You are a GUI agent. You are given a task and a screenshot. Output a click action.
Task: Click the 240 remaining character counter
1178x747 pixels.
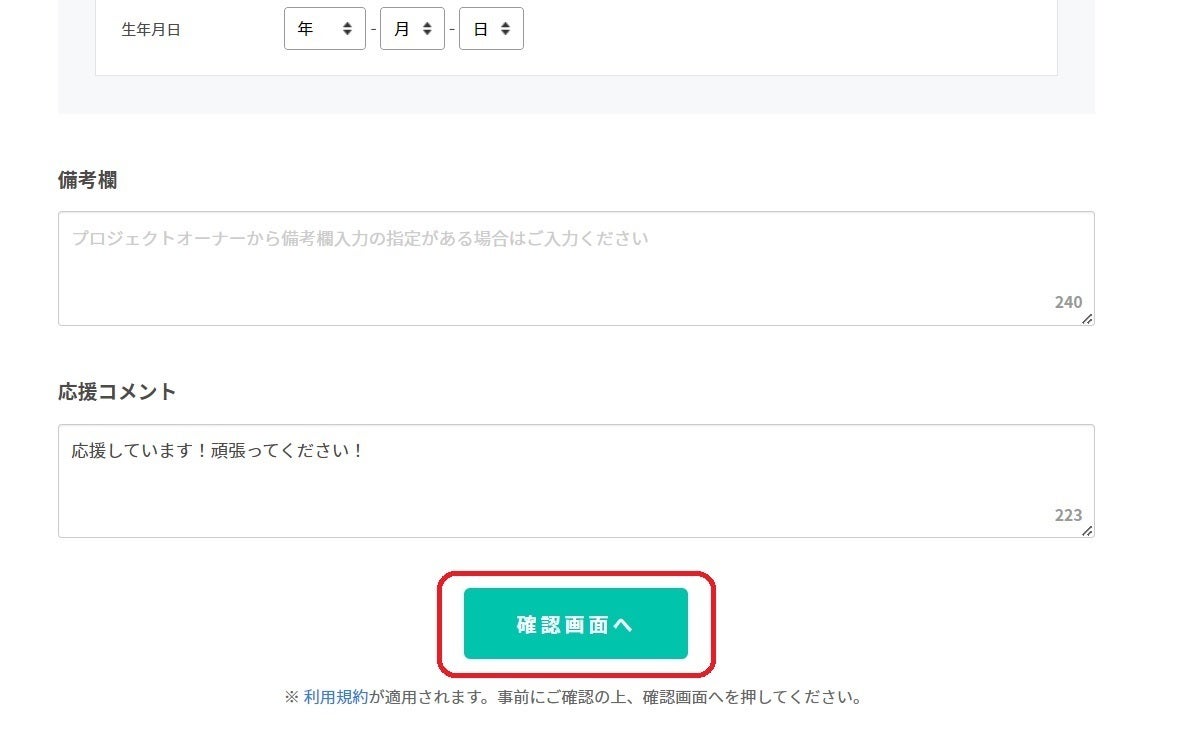click(x=1068, y=302)
